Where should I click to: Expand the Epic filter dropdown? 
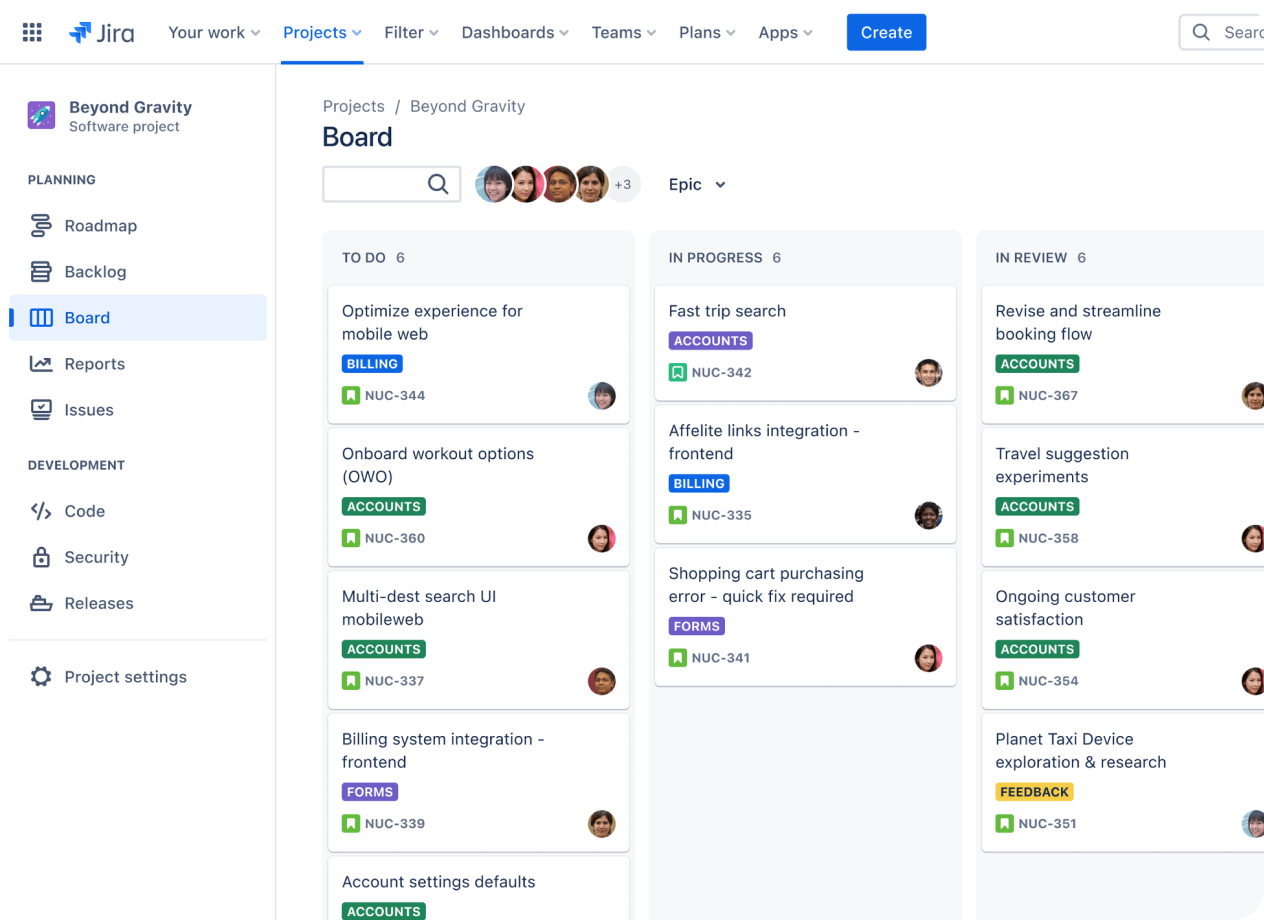pyautogui.click(x=697, y=184)
